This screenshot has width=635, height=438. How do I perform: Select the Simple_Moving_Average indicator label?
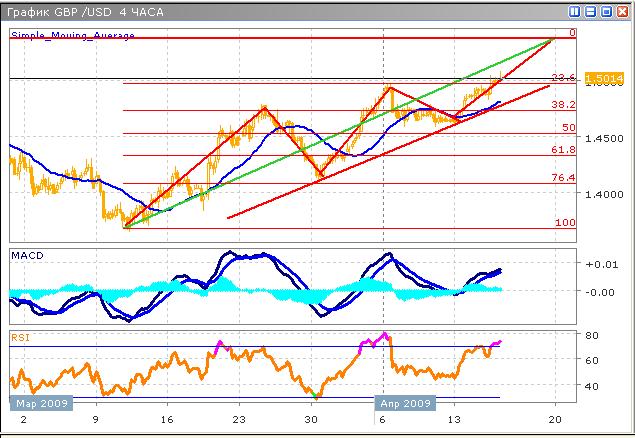(73, 35)
